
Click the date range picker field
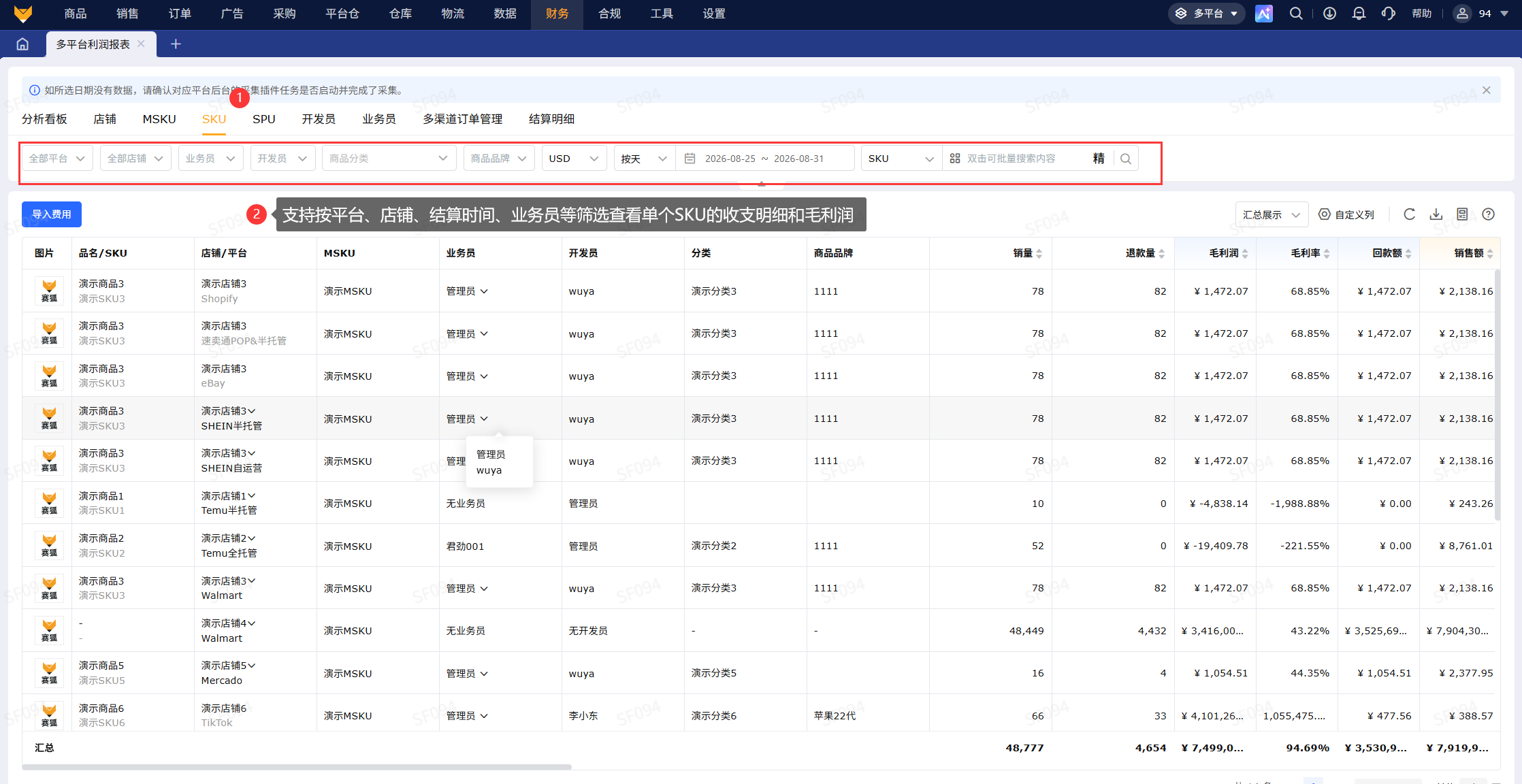(764, 159)
